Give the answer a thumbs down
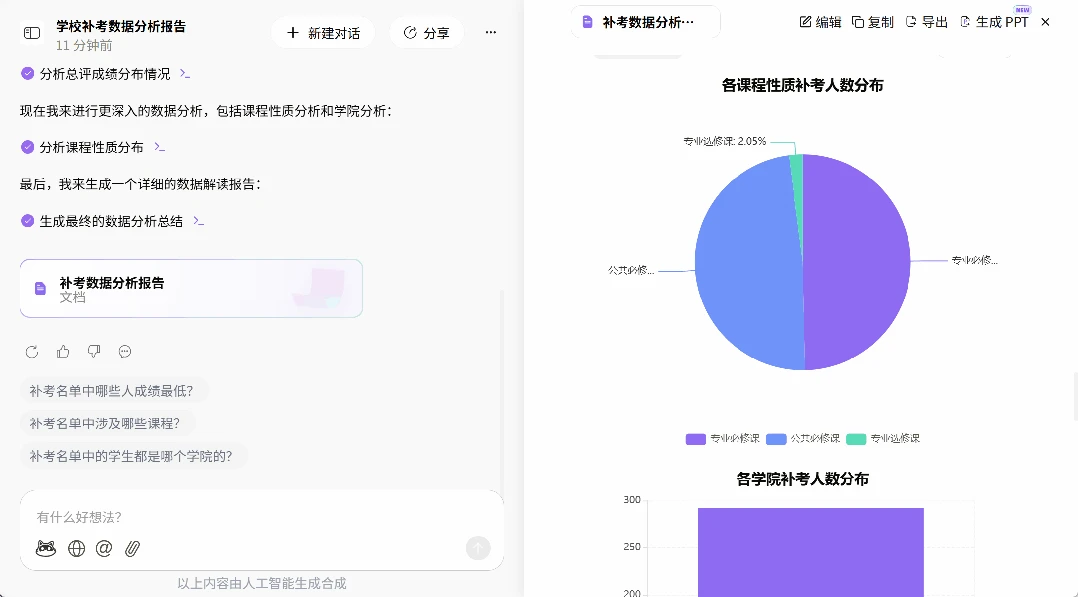The image size is (1078, 597). [94, 352]
